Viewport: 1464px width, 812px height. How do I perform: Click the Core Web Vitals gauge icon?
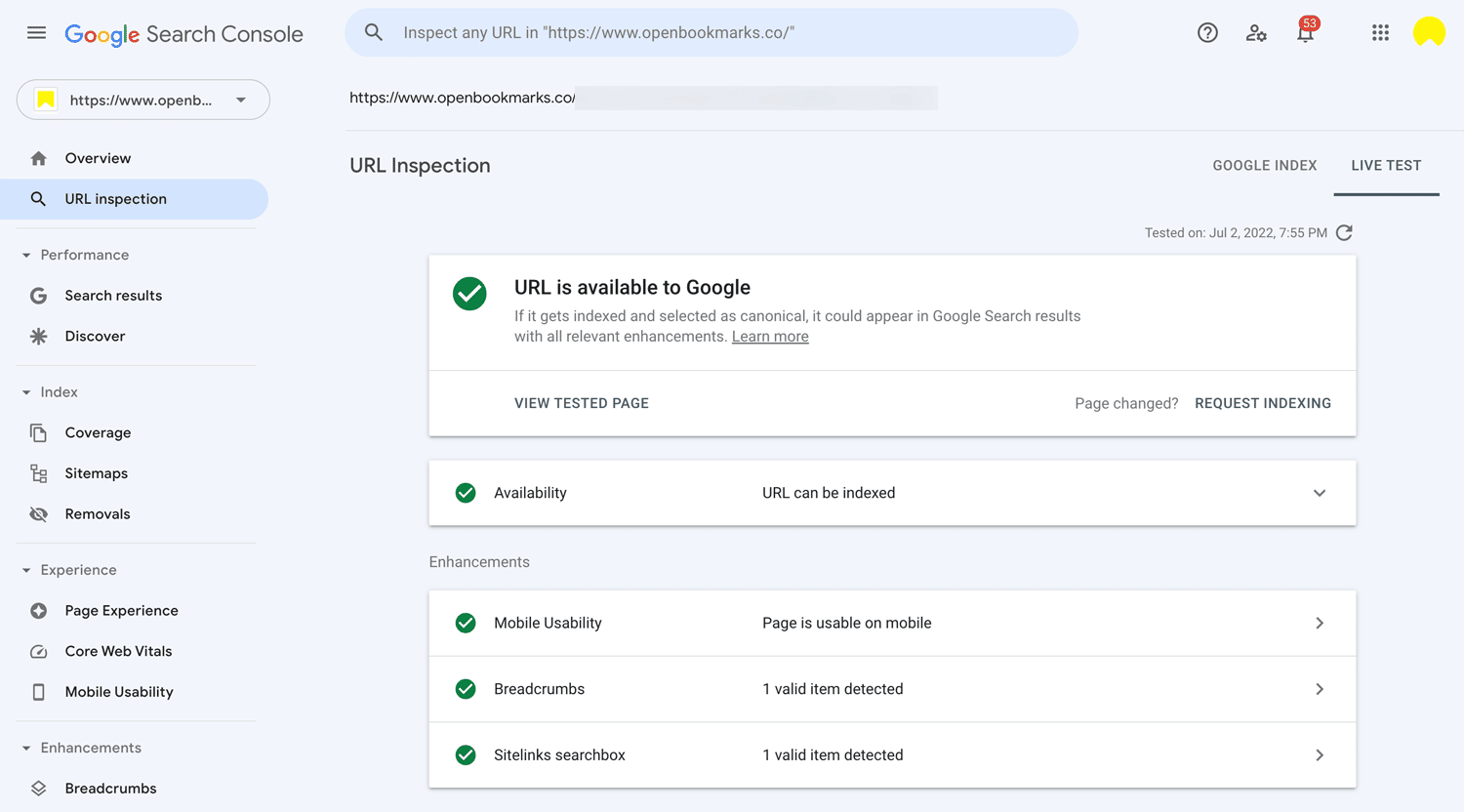[x=38, y=651]
